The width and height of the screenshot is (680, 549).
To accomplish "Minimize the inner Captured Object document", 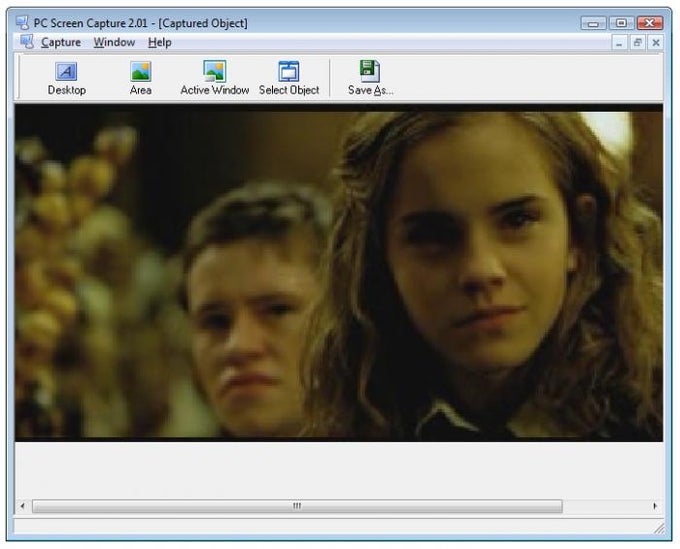I will (x=619, y=43).
